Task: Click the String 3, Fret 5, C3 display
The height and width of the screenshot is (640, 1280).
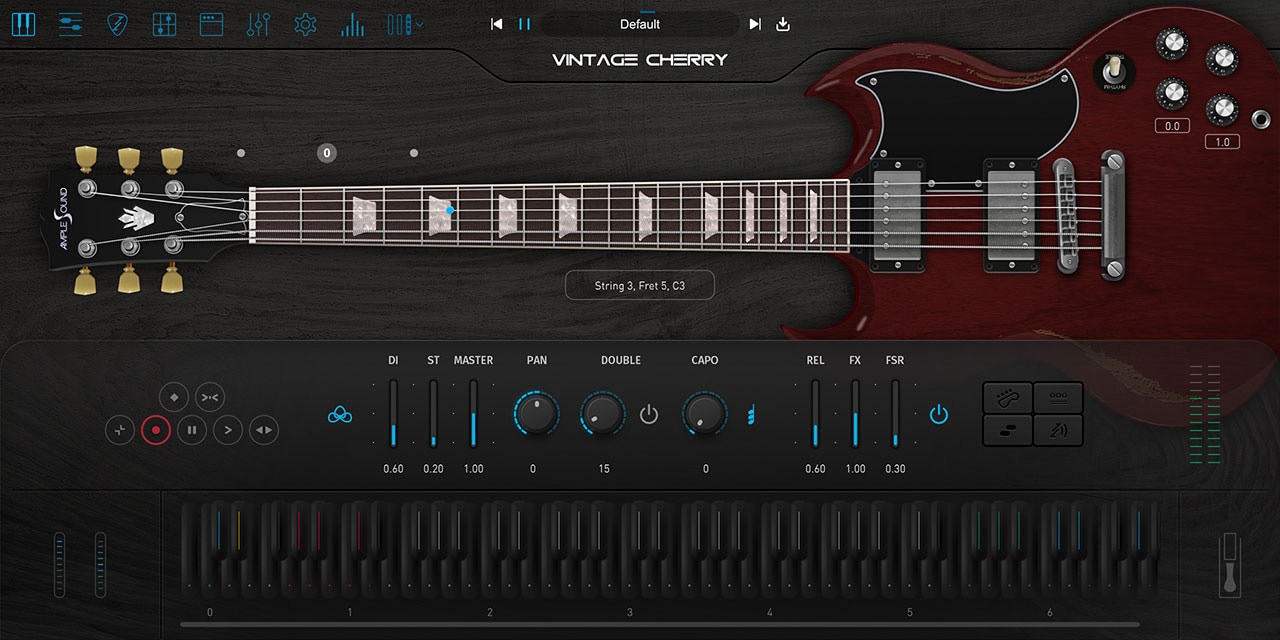Action: 640,286
